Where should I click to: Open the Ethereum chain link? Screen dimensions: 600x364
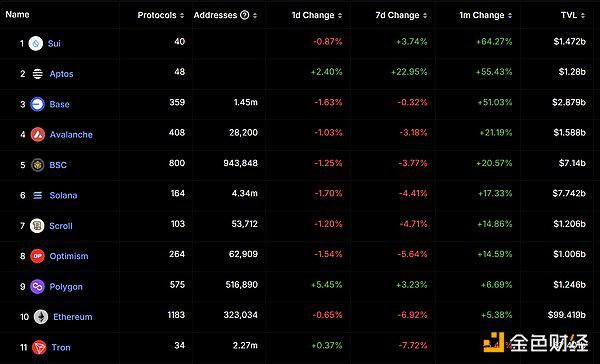73,317
